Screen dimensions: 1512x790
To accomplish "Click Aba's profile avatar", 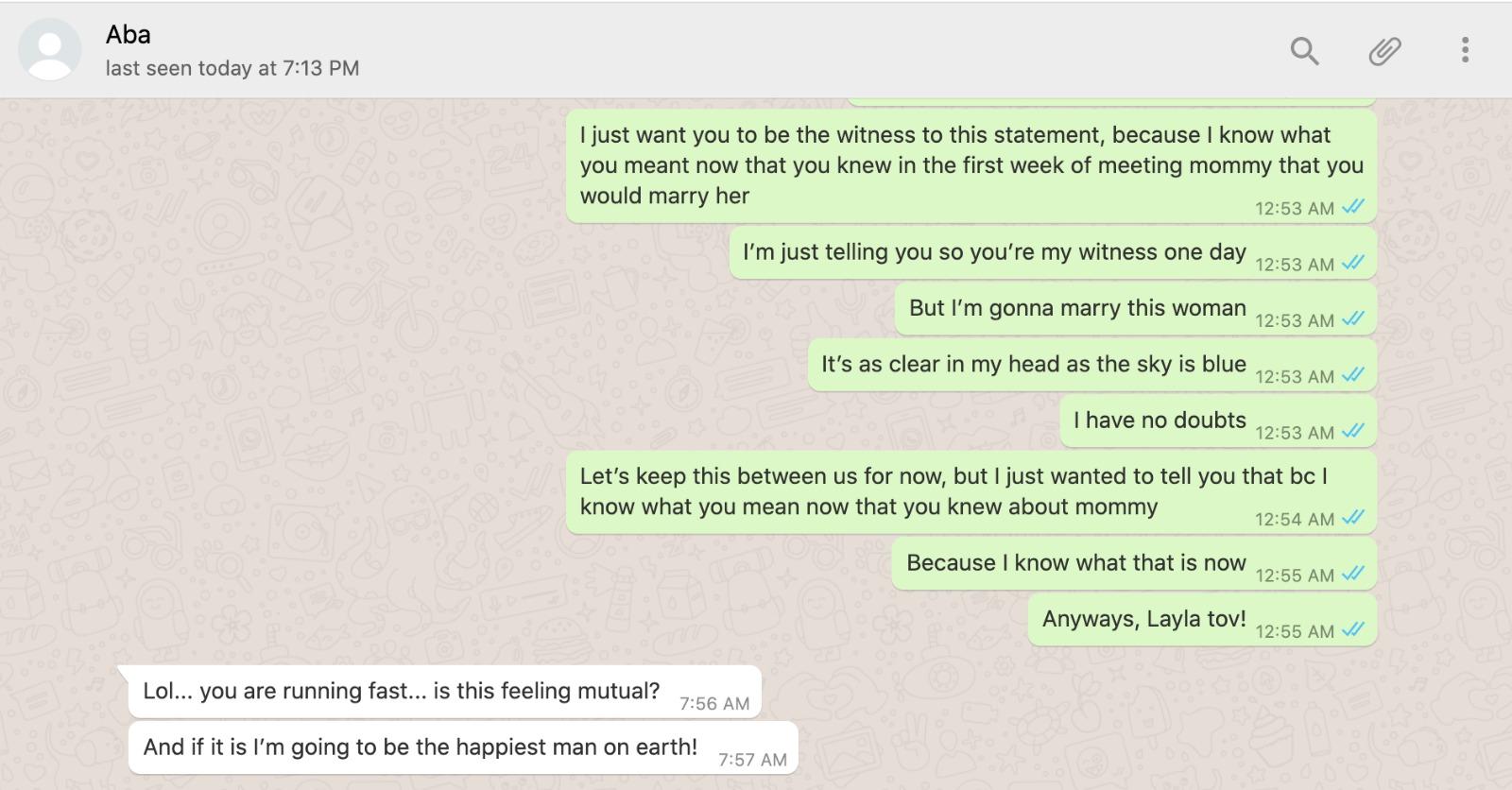I will tap(50, 50).
